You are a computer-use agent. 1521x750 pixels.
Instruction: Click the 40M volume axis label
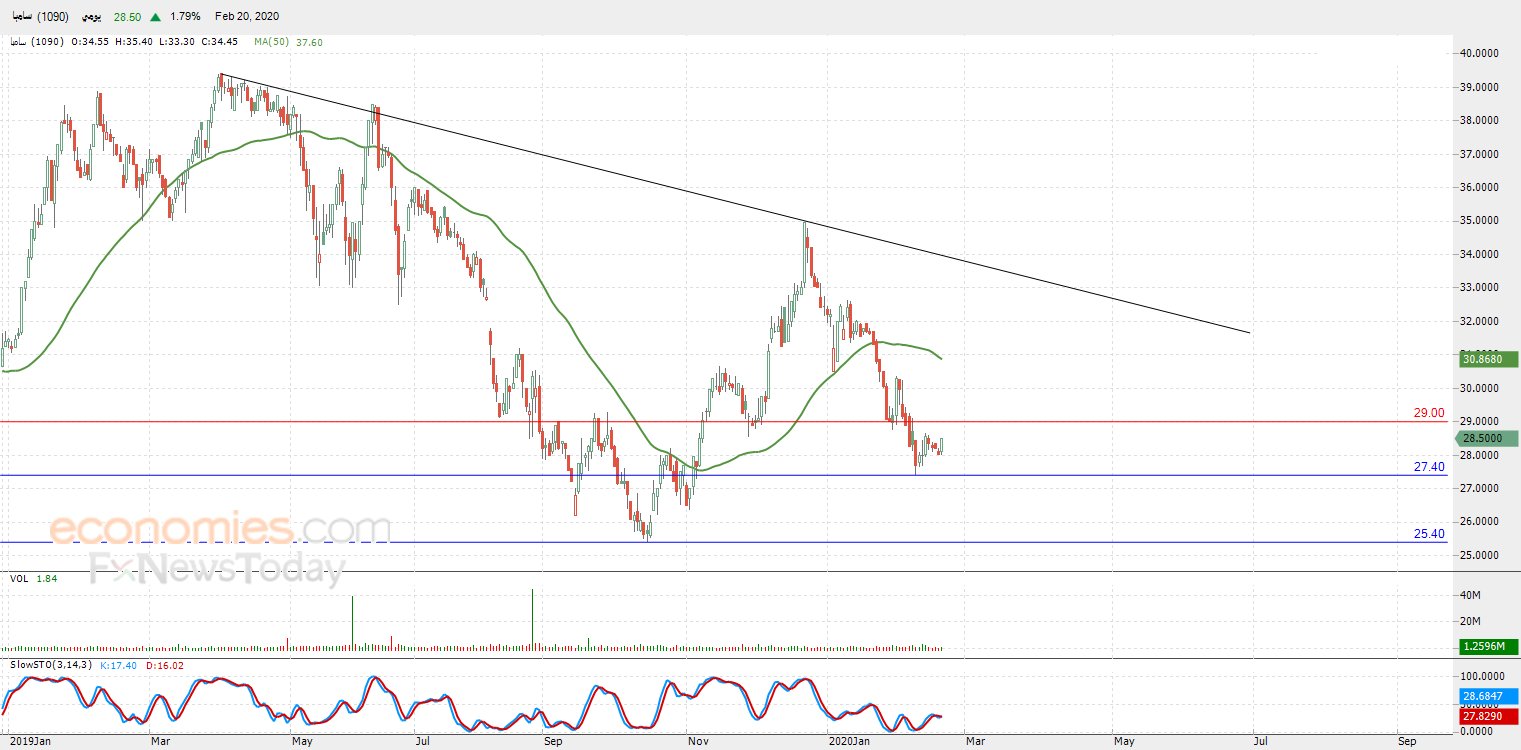pos(1471,596)
